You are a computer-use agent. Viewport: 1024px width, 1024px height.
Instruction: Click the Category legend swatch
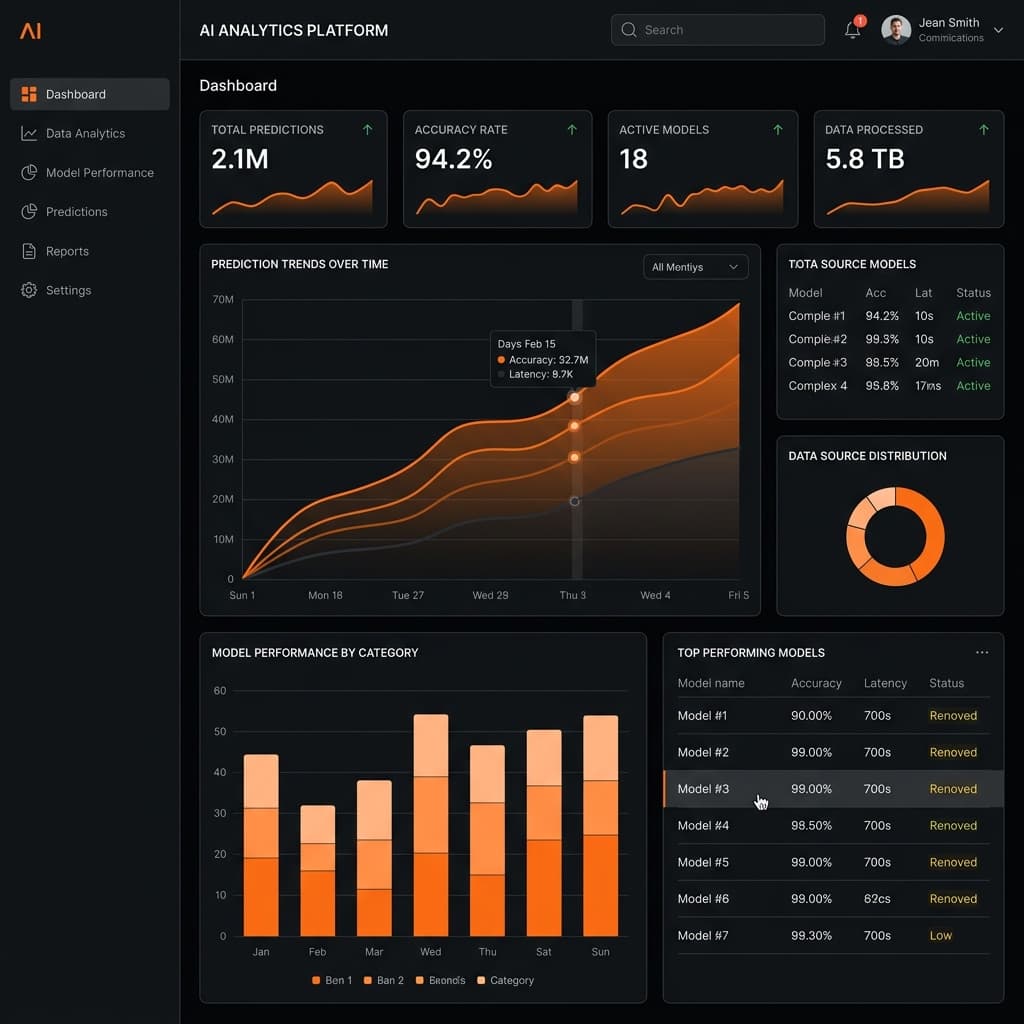(x=481, y=980)
